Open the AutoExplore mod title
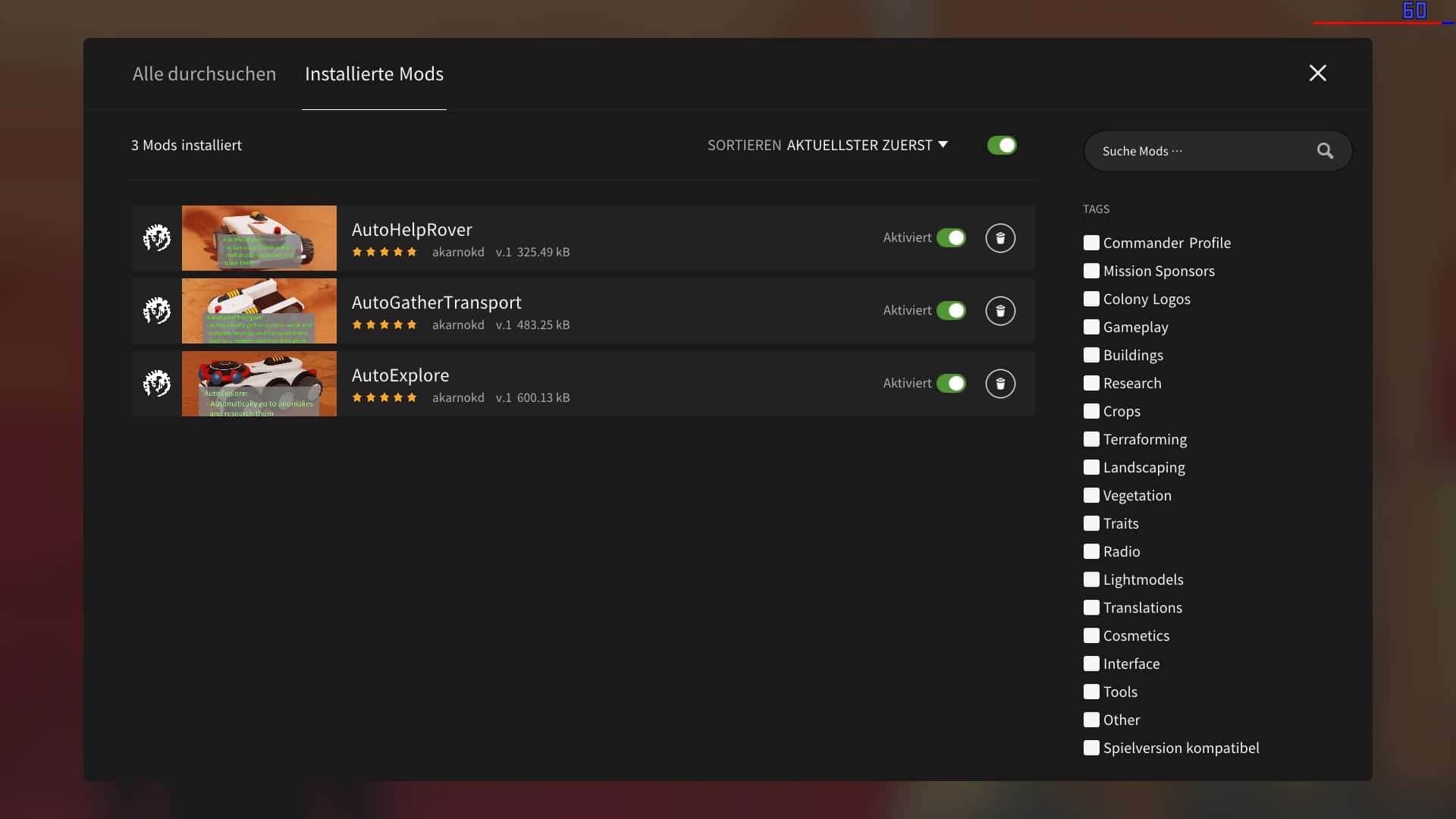This screenshot has width=1456, height=819. [x=400, y=375]
